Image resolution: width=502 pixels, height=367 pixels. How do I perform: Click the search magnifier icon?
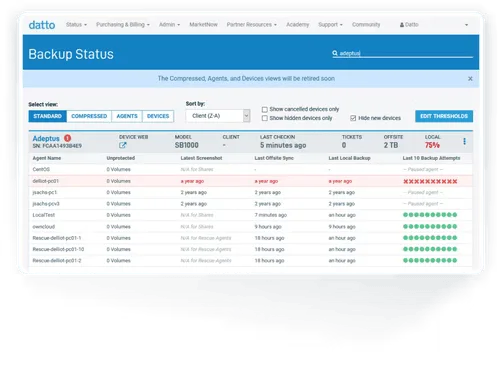click(335, 53)
